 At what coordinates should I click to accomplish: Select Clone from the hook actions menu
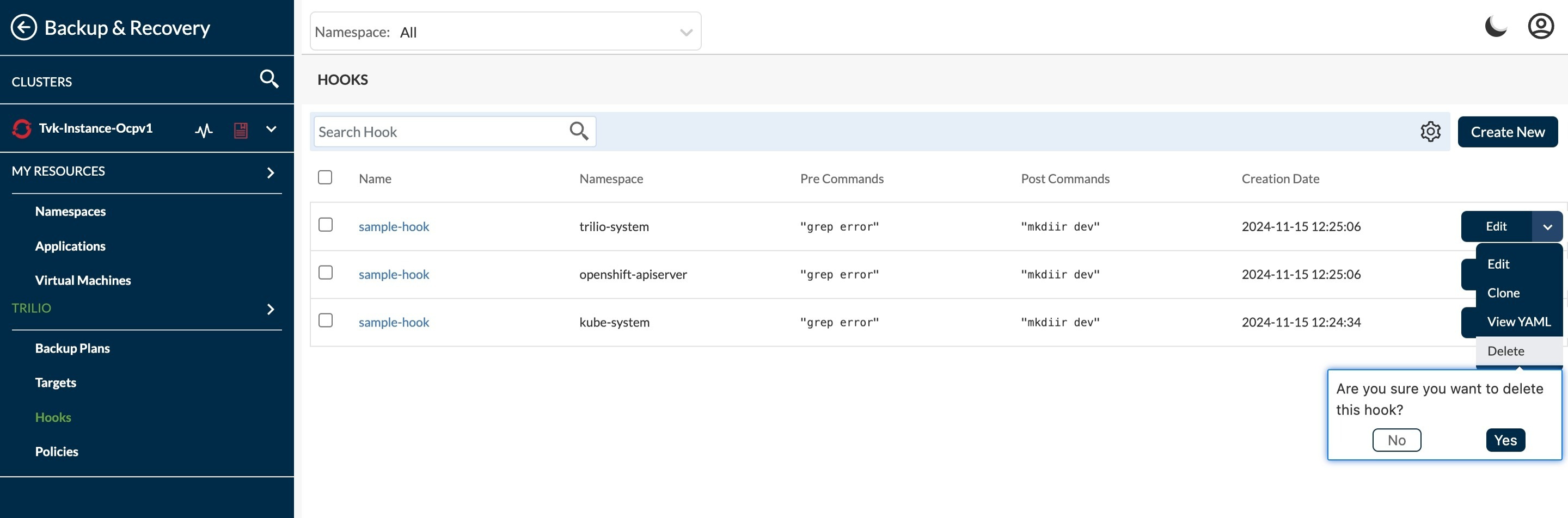(x=1503, y=292)
